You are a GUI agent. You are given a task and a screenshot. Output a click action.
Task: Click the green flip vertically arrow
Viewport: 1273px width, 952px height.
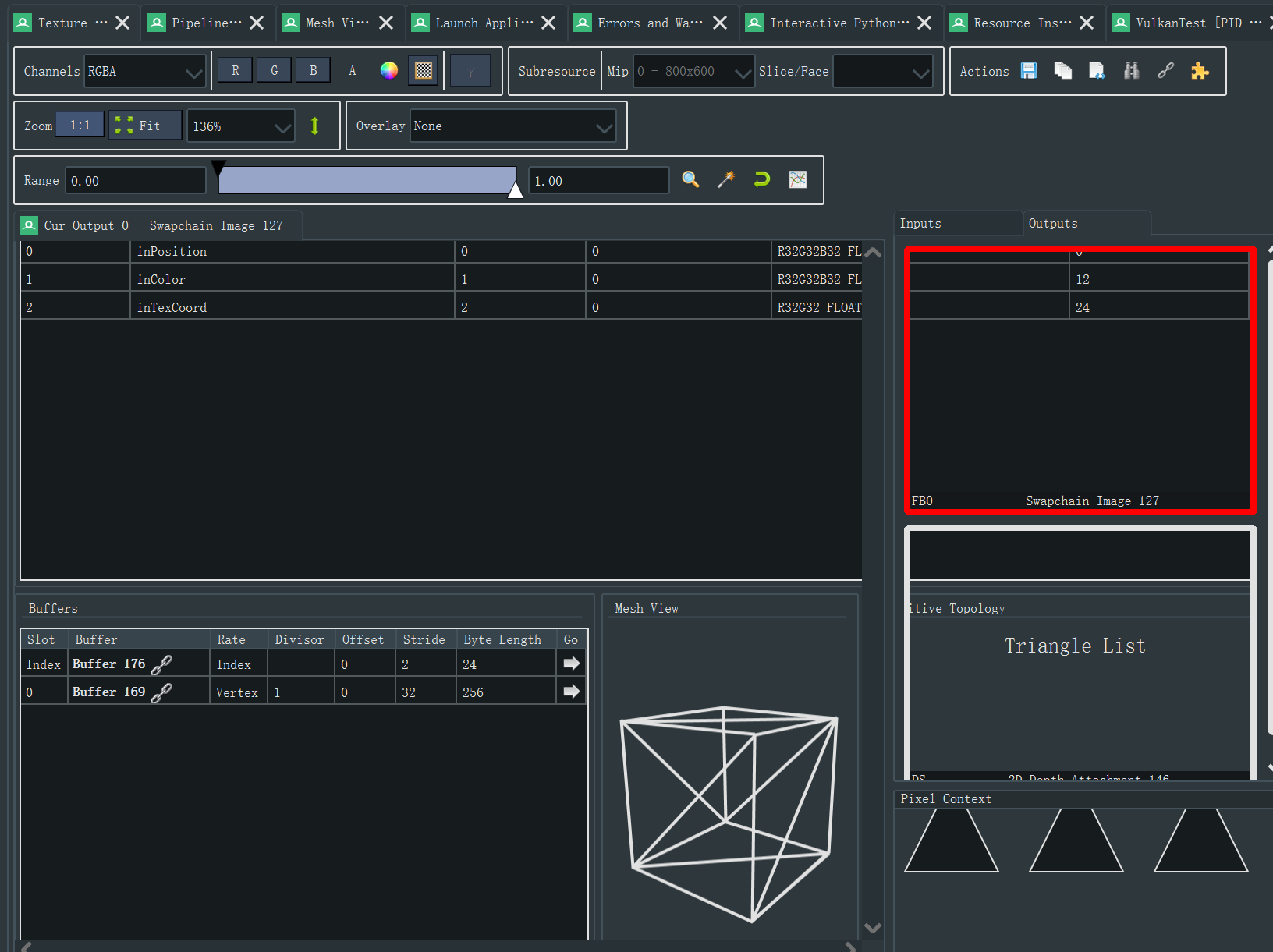314,126
